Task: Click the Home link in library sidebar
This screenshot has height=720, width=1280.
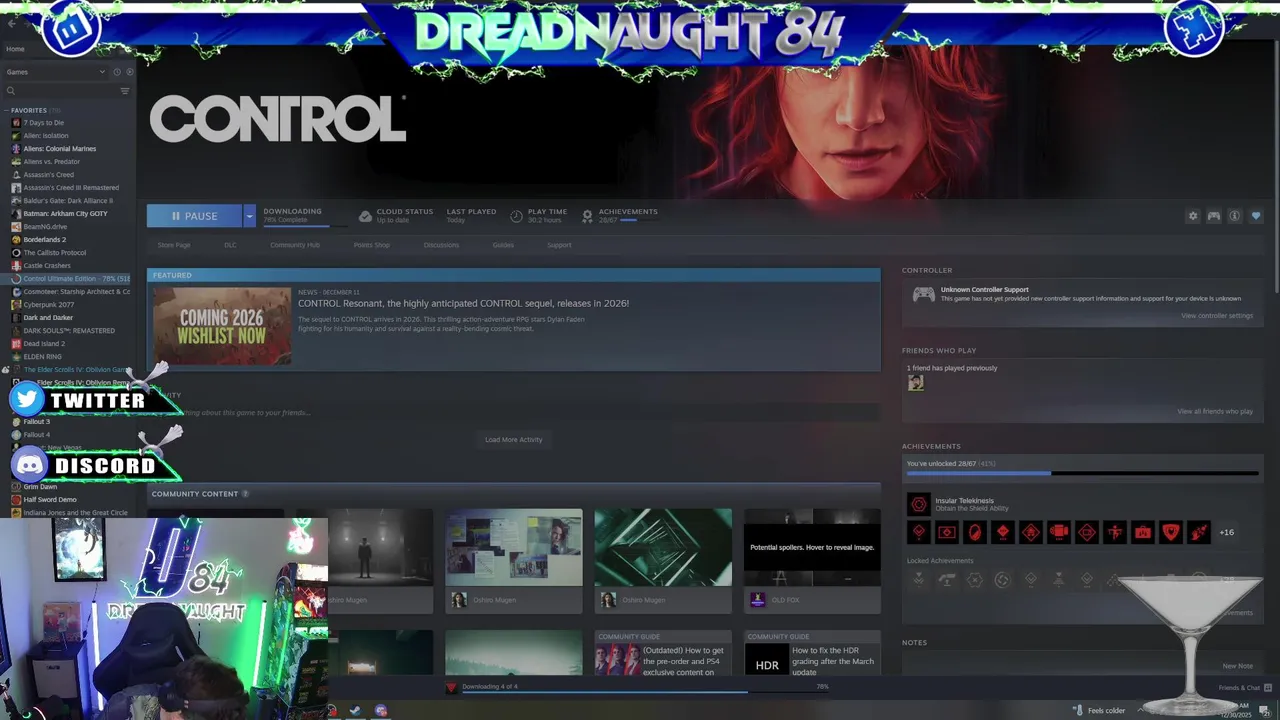Action: [x=16, y=49]
